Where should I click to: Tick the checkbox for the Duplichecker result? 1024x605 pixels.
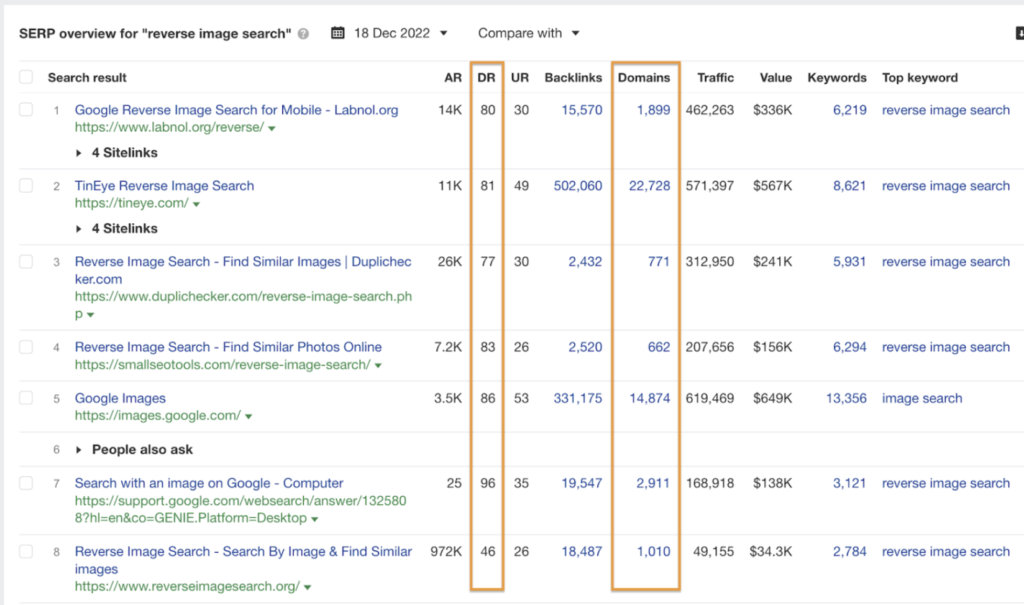[26, 261]
